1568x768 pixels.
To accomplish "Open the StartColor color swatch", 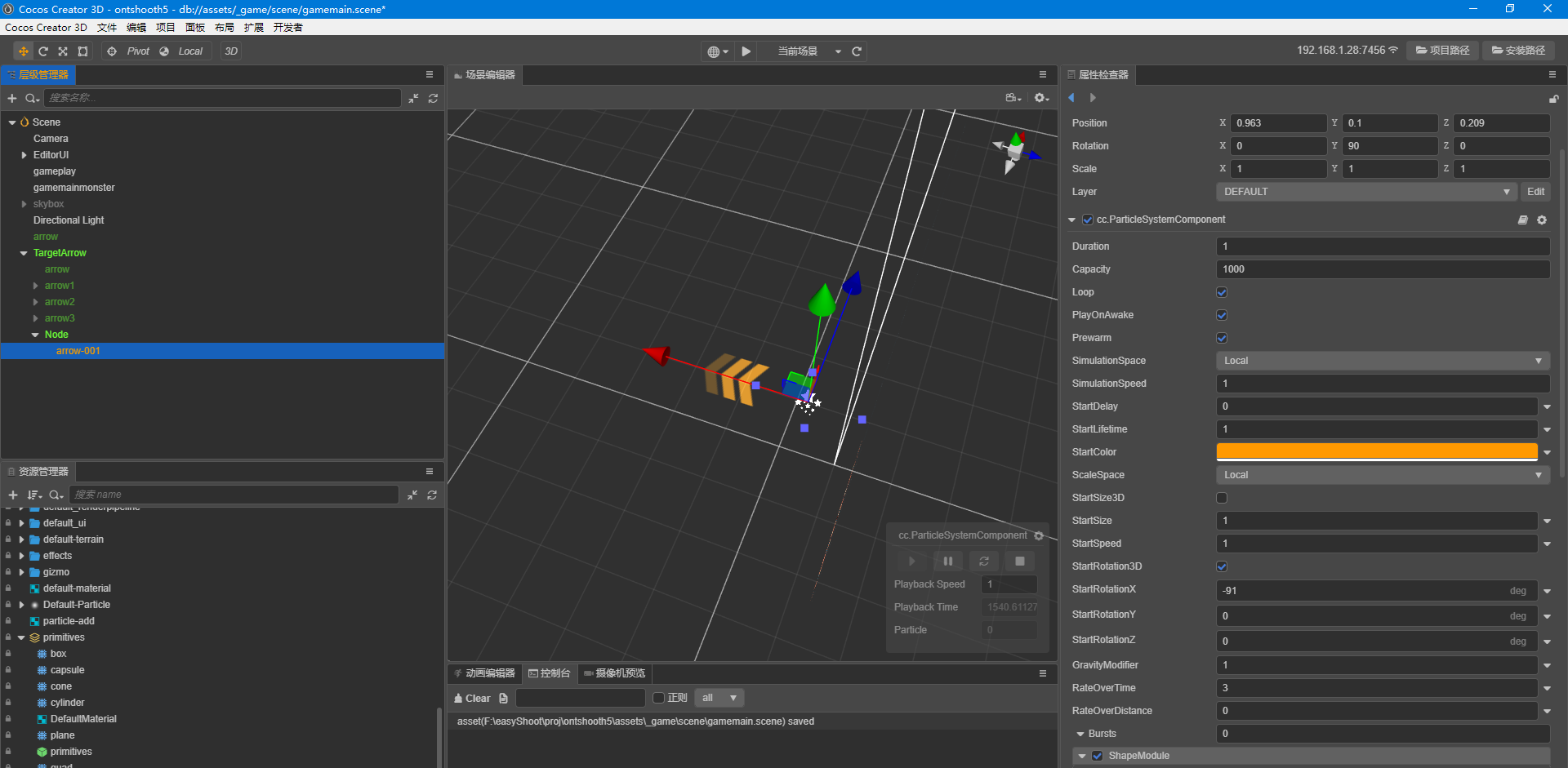I will [1377, 452].
